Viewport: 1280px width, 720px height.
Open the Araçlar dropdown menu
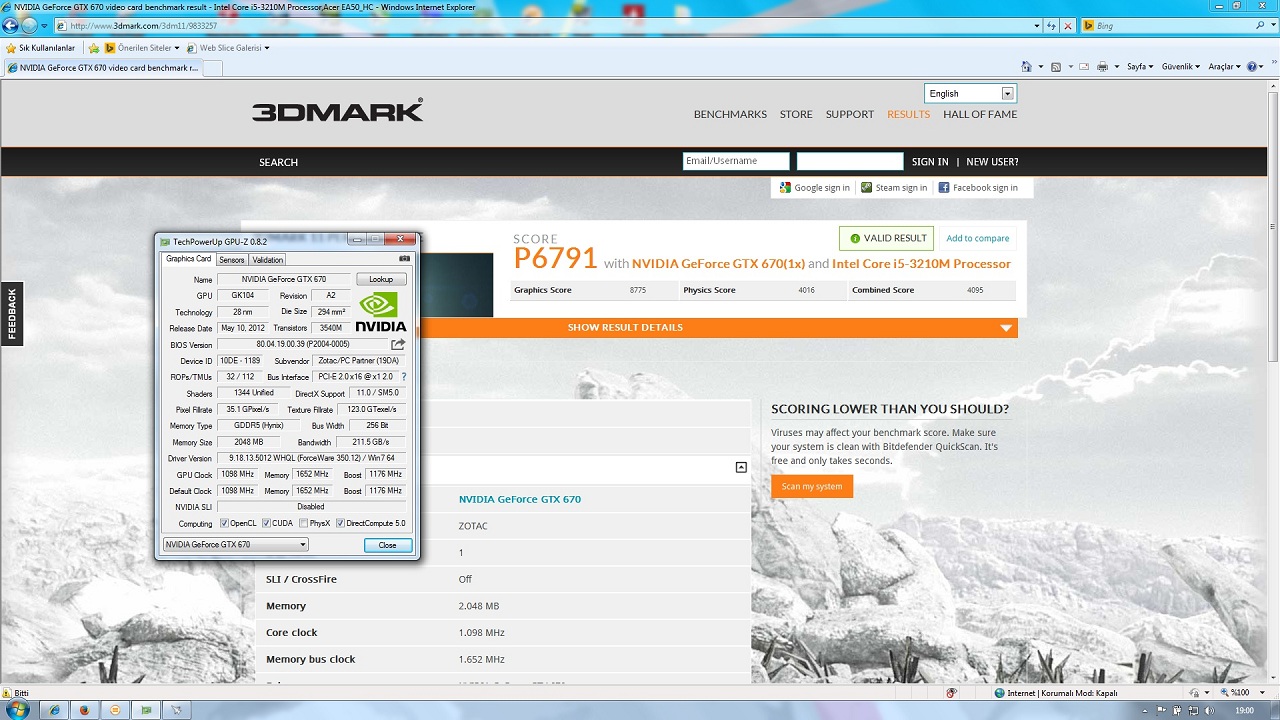point(1224,67)
